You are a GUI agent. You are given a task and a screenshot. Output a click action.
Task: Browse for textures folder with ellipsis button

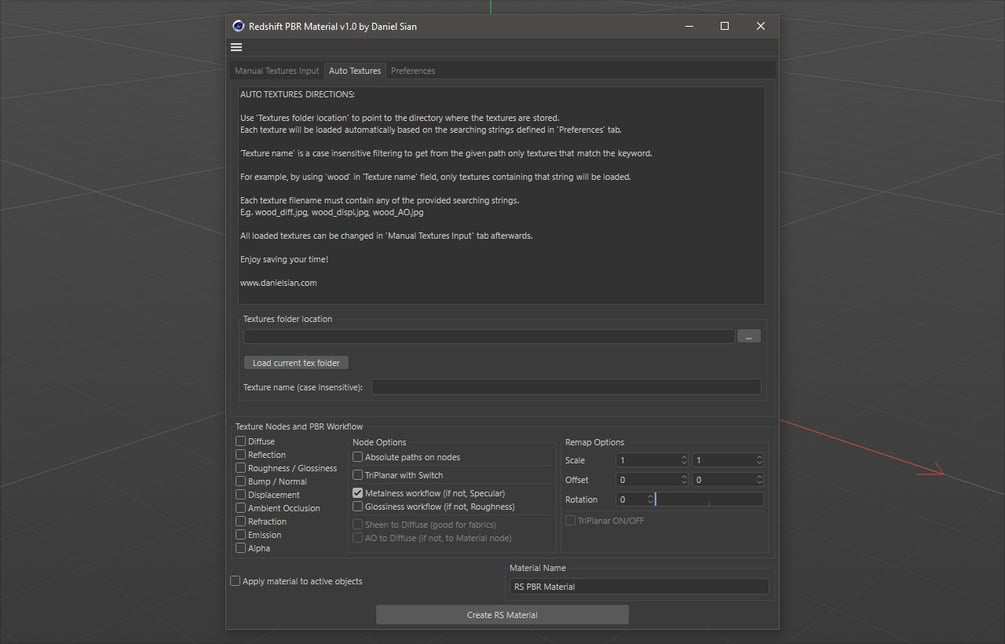pos(749,336)
